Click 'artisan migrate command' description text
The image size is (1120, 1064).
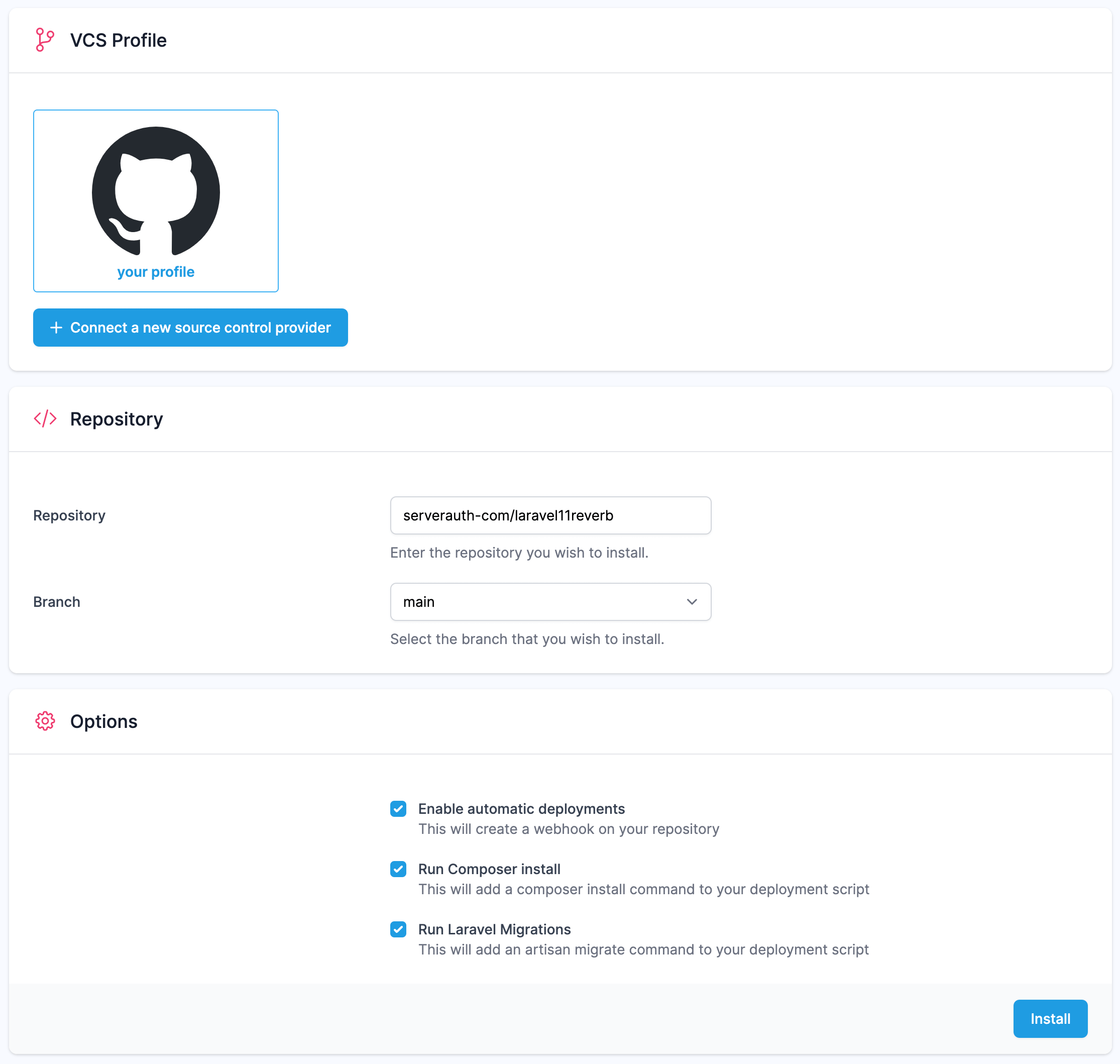[644, 949]
